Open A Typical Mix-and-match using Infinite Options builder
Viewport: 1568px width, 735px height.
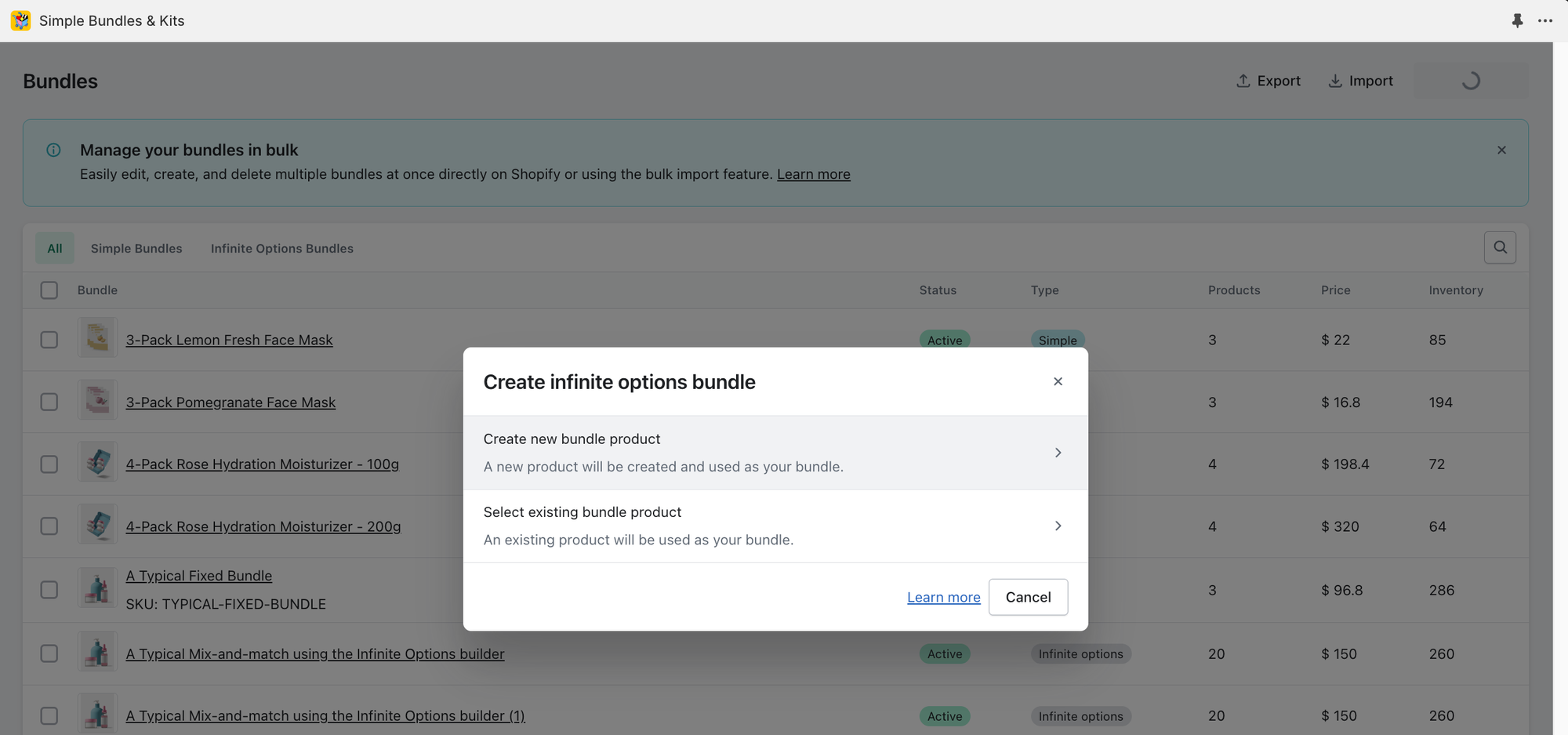[315, 653]
